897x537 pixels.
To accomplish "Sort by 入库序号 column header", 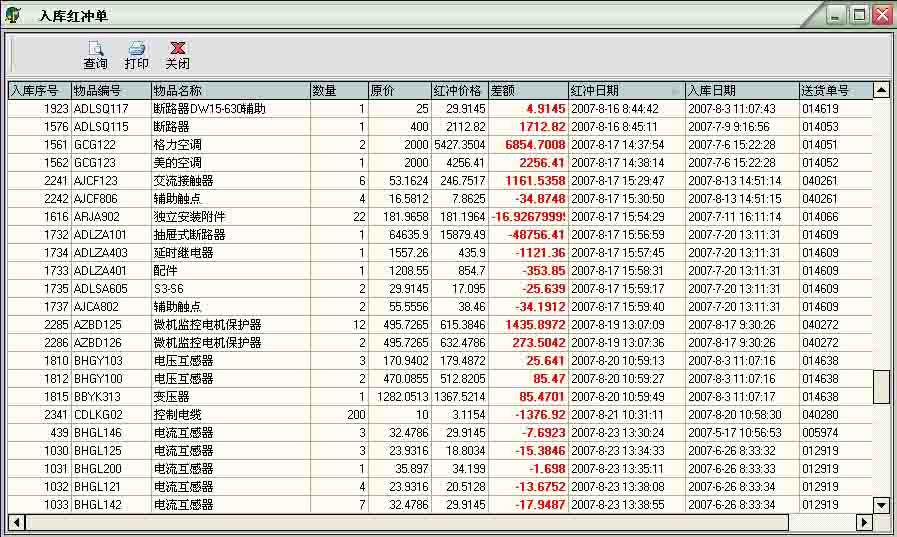I will point(39,91).
